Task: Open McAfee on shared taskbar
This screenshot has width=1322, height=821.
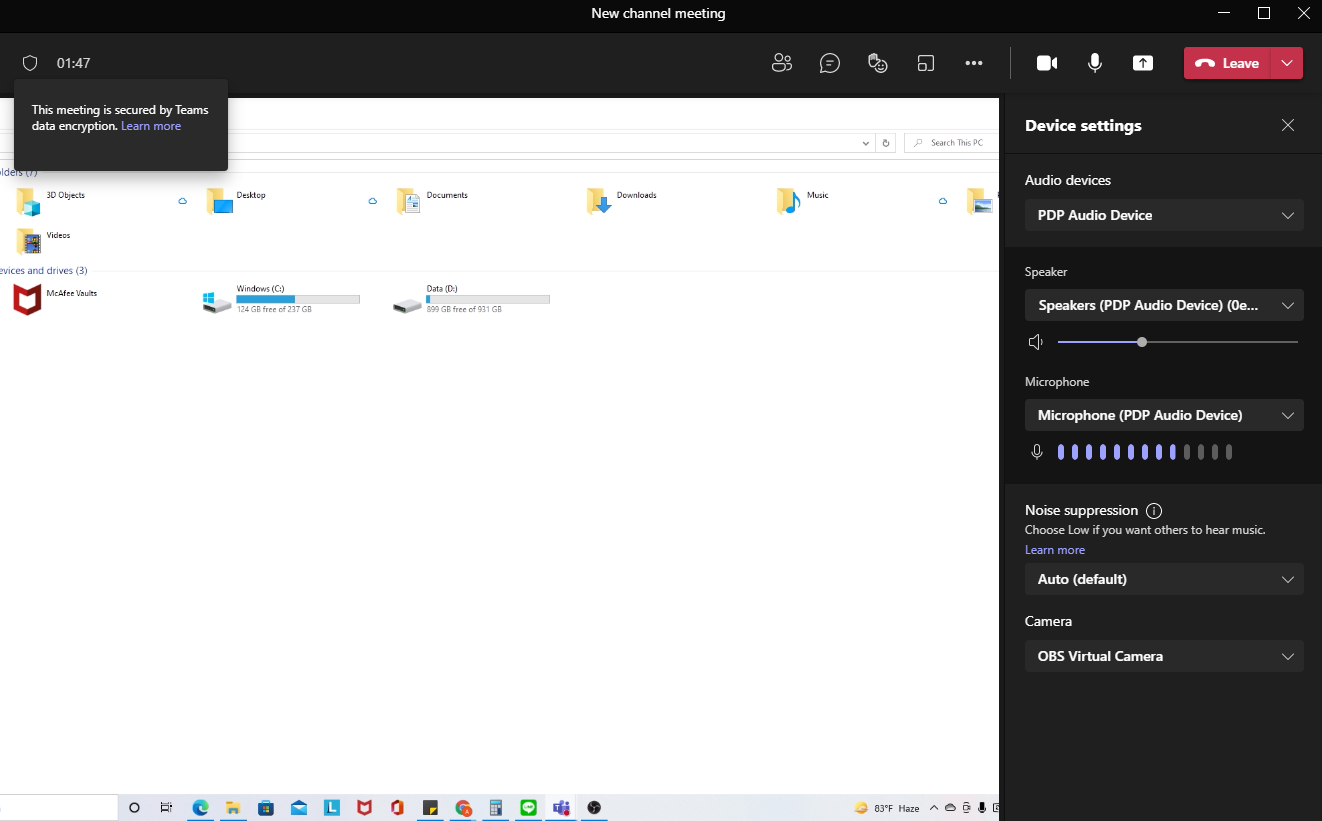Action: [365, 808]
